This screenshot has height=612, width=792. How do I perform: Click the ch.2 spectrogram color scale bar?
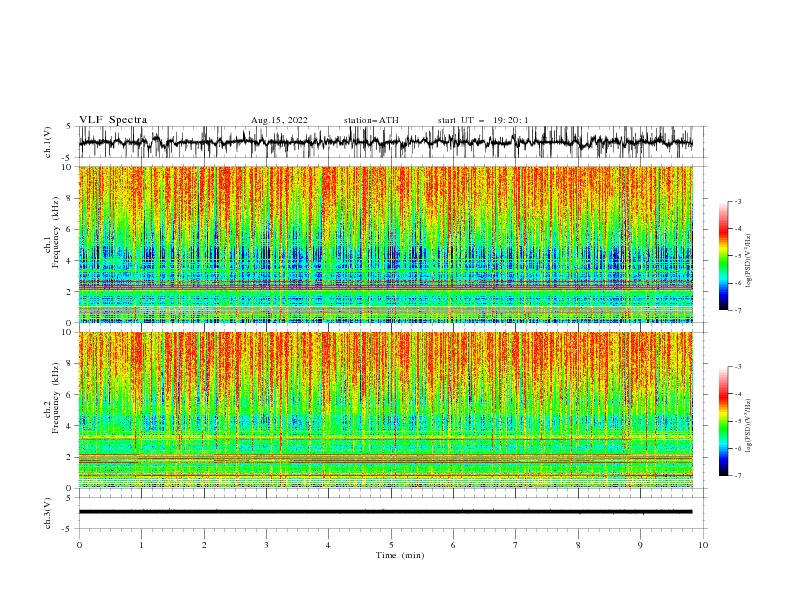coord(724,421)
